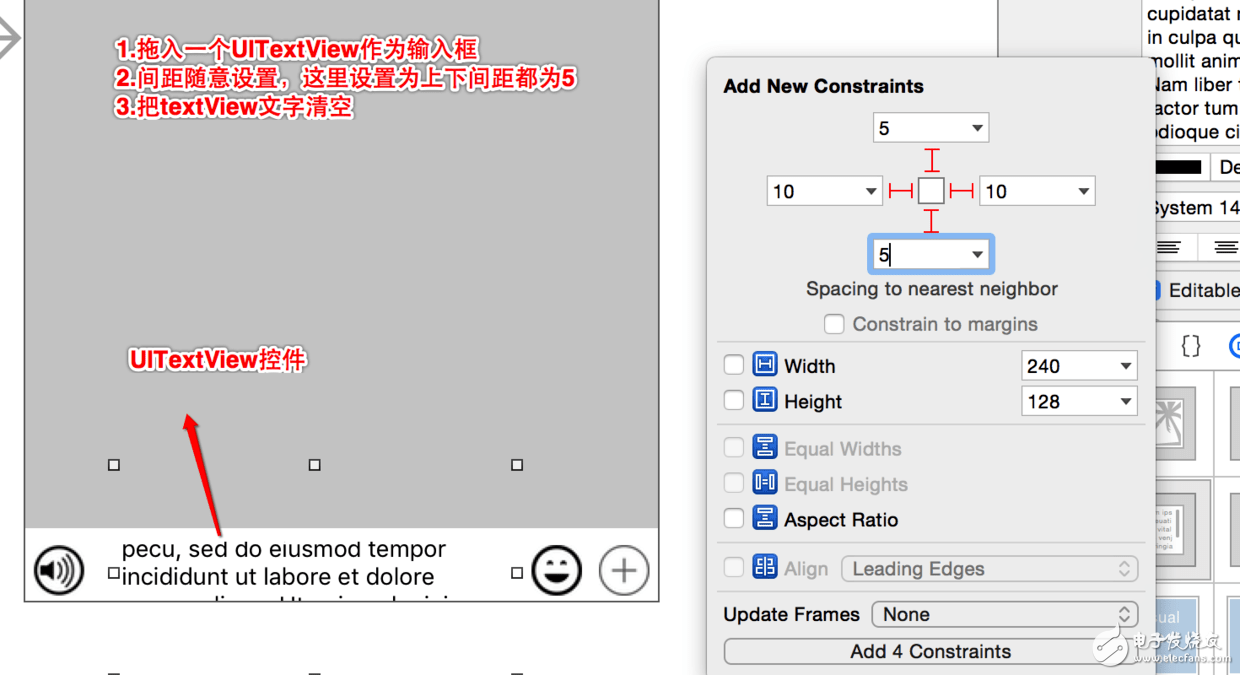Image resolution: width=1240 pixels, height=675 pixels.
Task: Open the Leading Edges alignment dropdown
Action: pos(989,568)
